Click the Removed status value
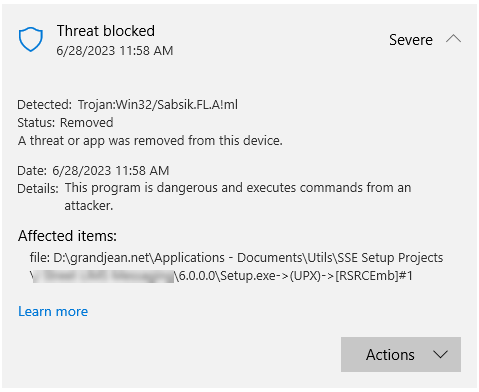The height and width of the screenshot is (392, 479). click(x=87, y=123)
